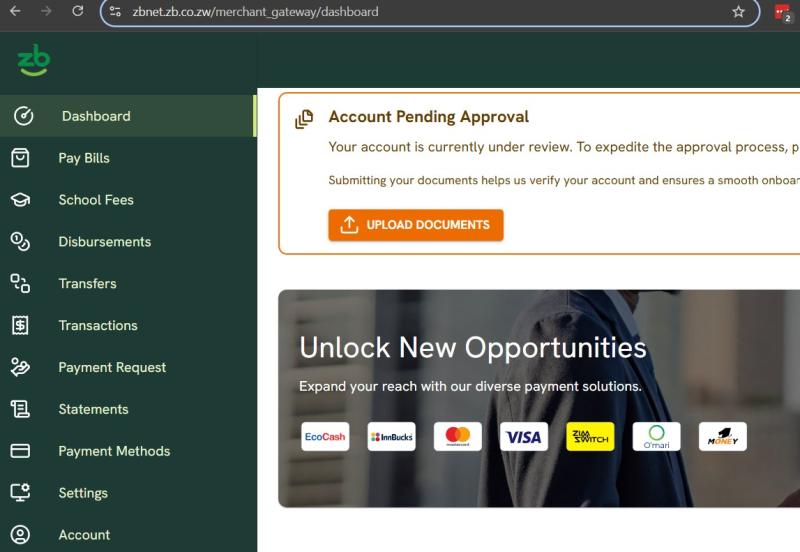Click the Disbursements coins icon
Image resolution: width=800 pixels, height=552 pixels.
click(20, 241)
